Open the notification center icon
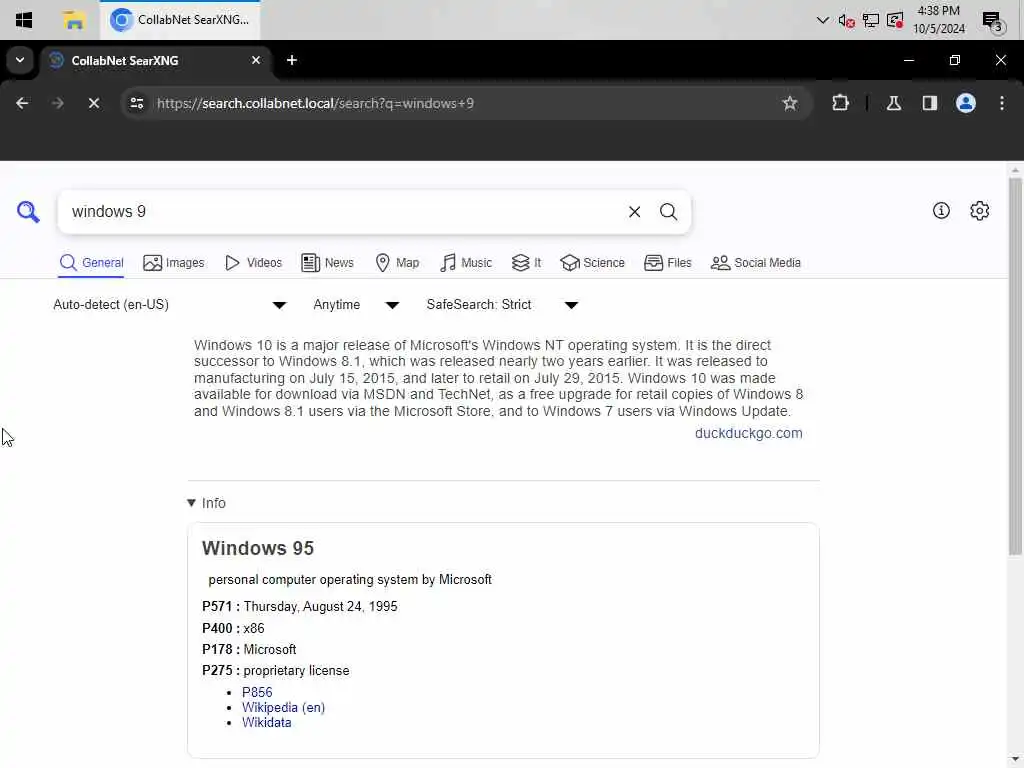Image resolution: width=1024 pixels, height=768 pixels. tap(993, 22)
